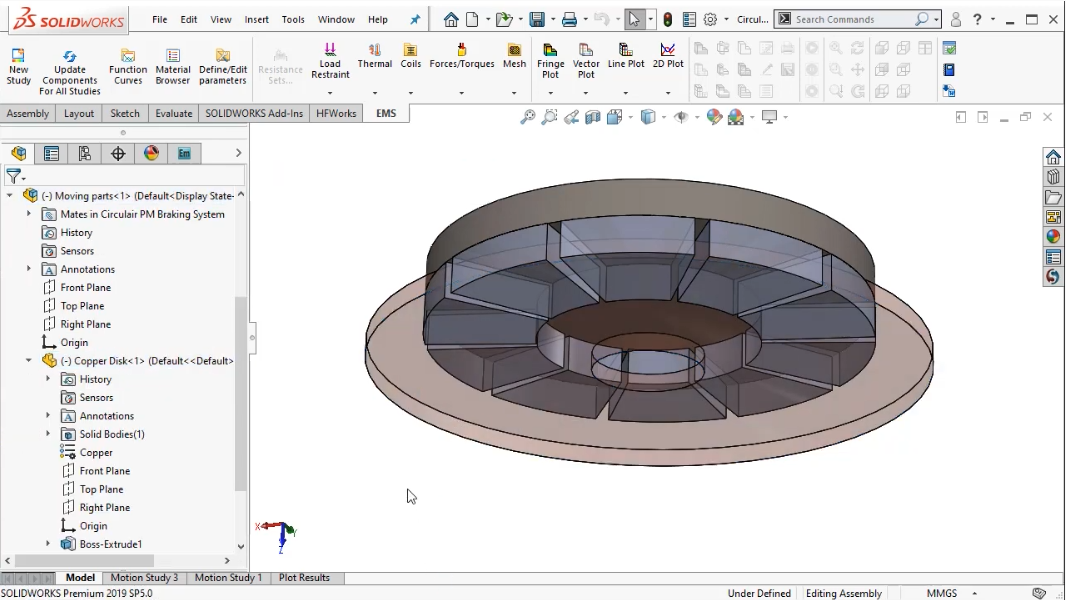Screen dimensions: 1066x600
Task: Open the File menu
Action: click(x=160, y=20)
